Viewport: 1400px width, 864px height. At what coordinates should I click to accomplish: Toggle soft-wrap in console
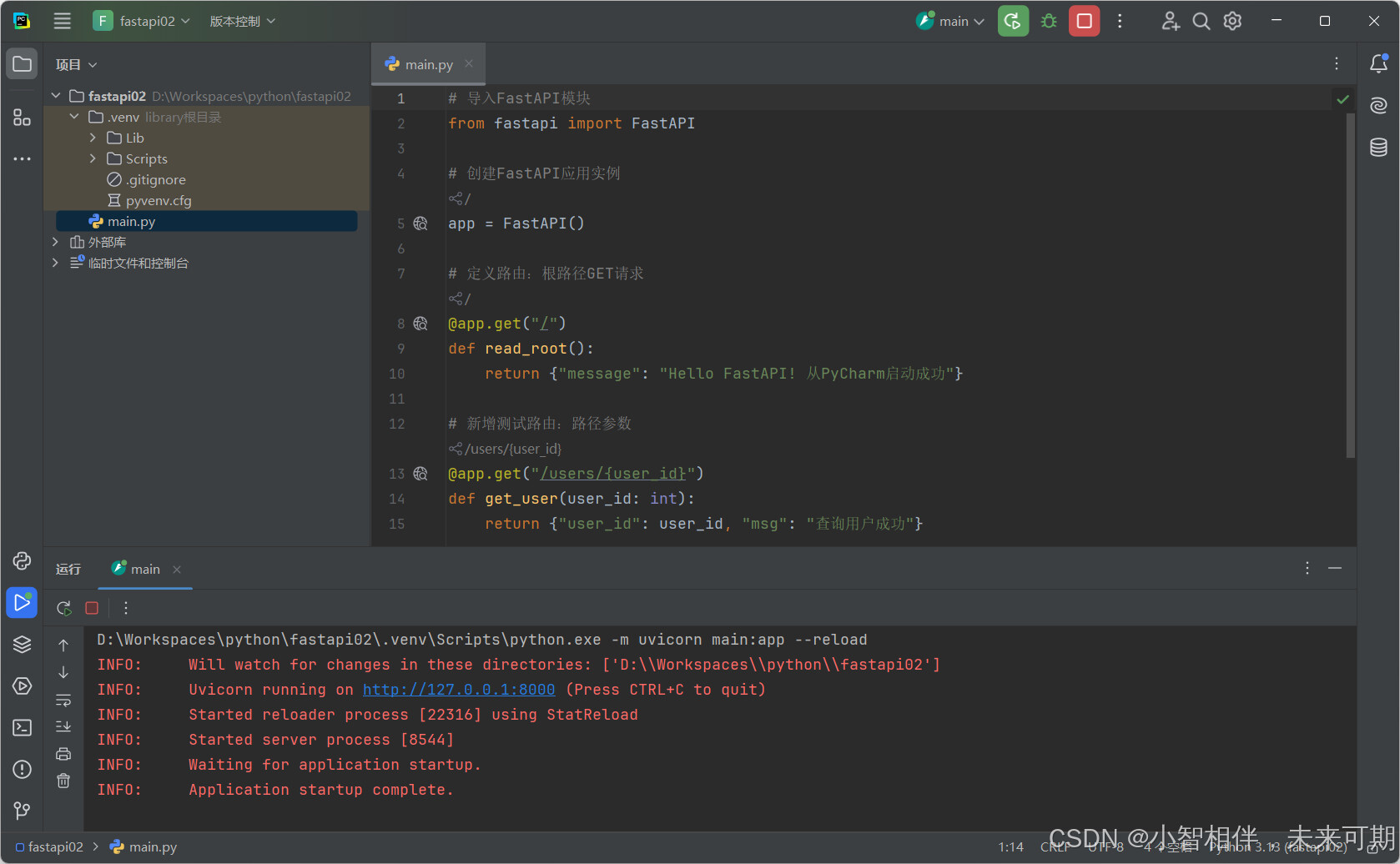[x=63, y=700]
